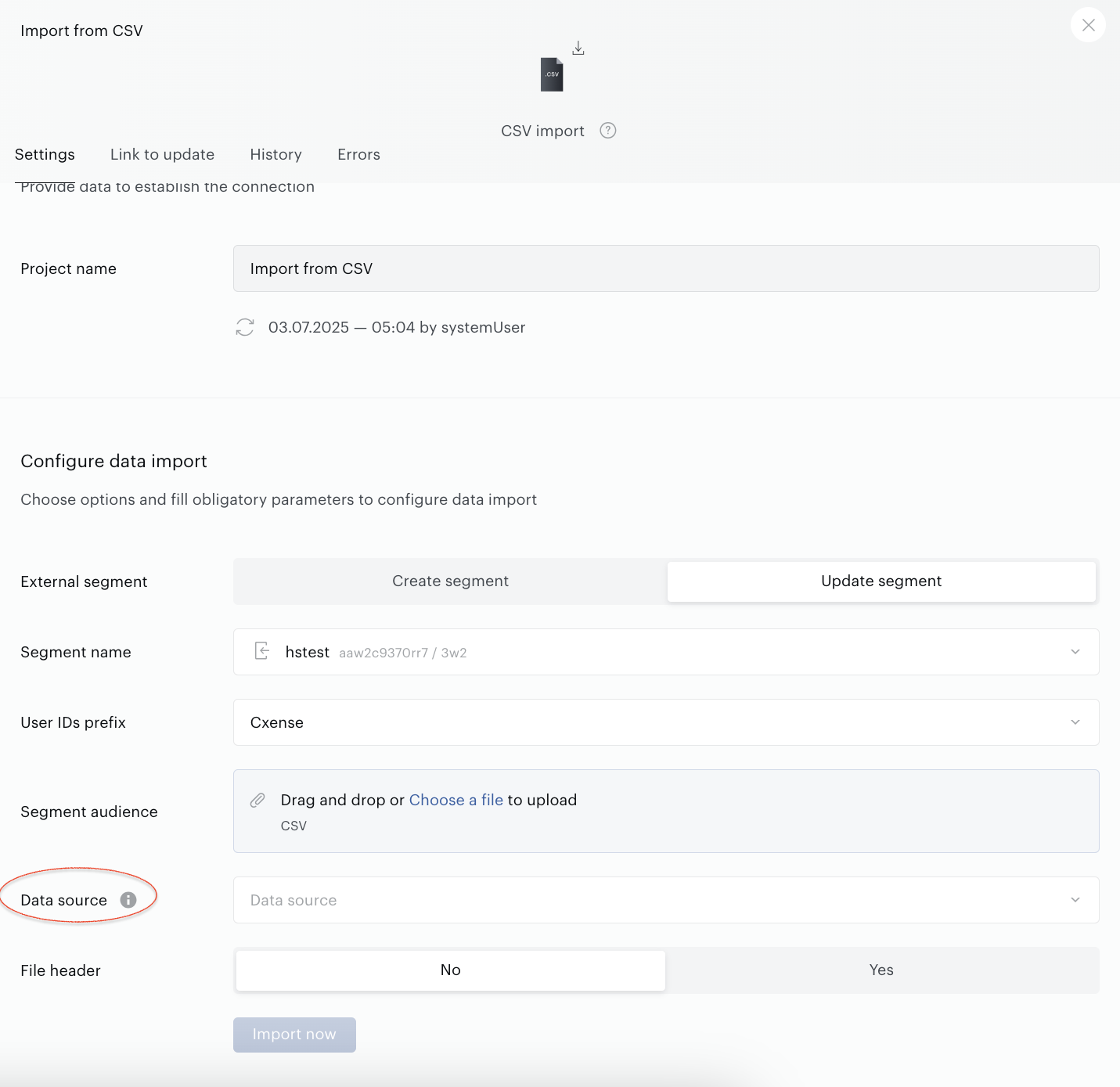Click the '03.07.2025 — 05:04 by systemUser' text

[x=397, y=327]
